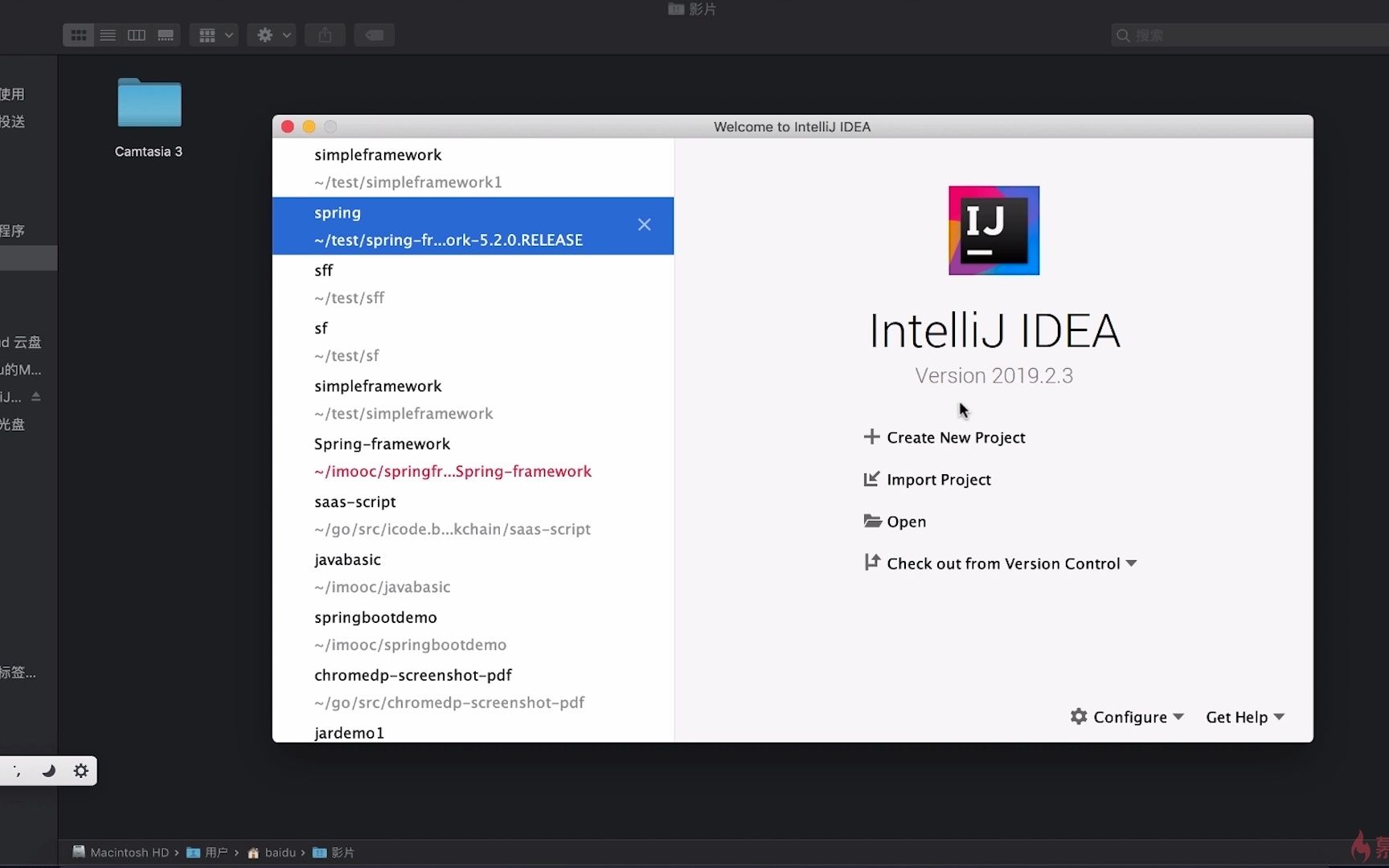Minimize the Welcome to IntelliJ IDEA window
The image size is (1389, 868).
309,126
